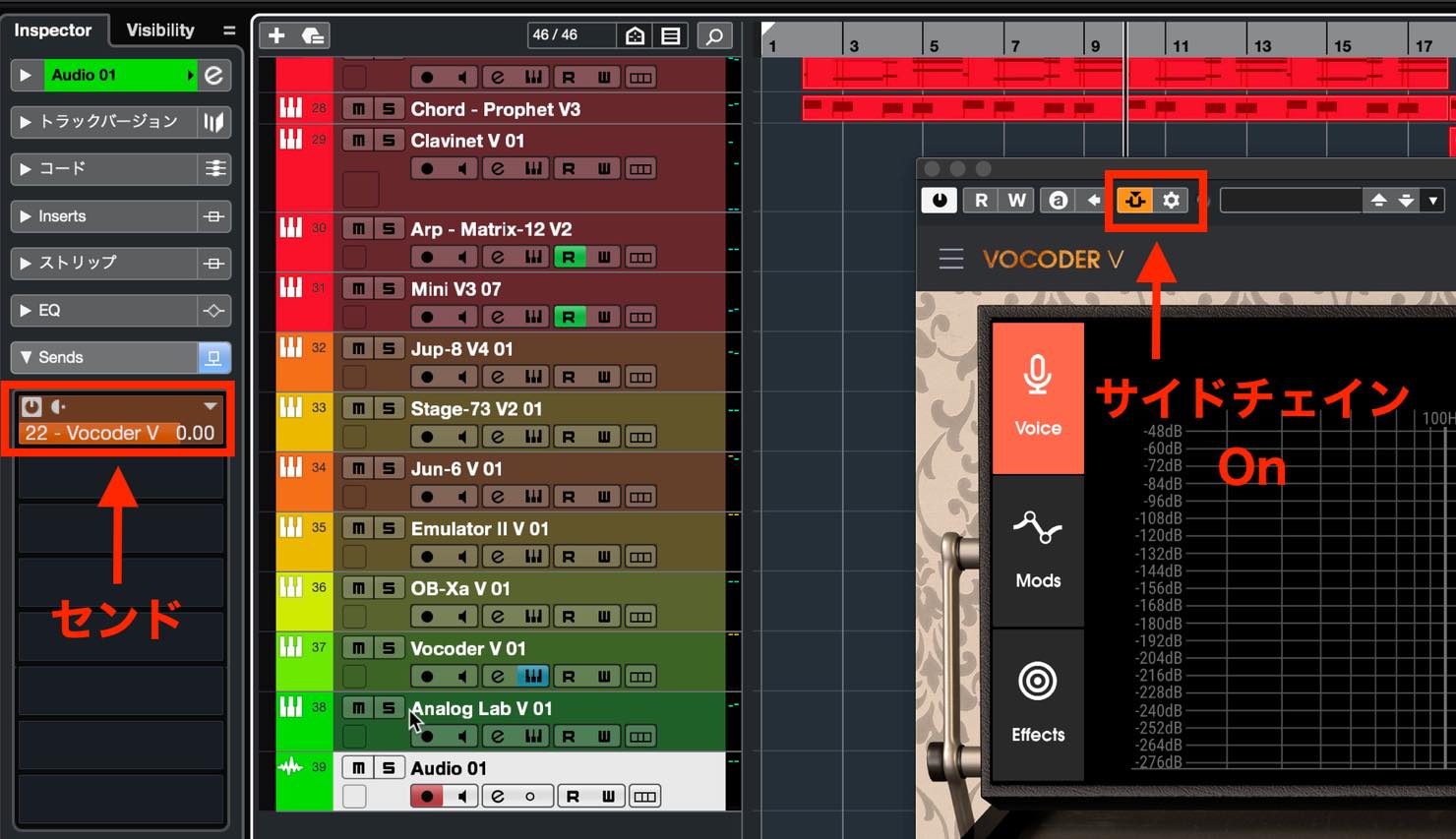
Task: Click the 46 / 46 track count field
Action: pos(572,35)
